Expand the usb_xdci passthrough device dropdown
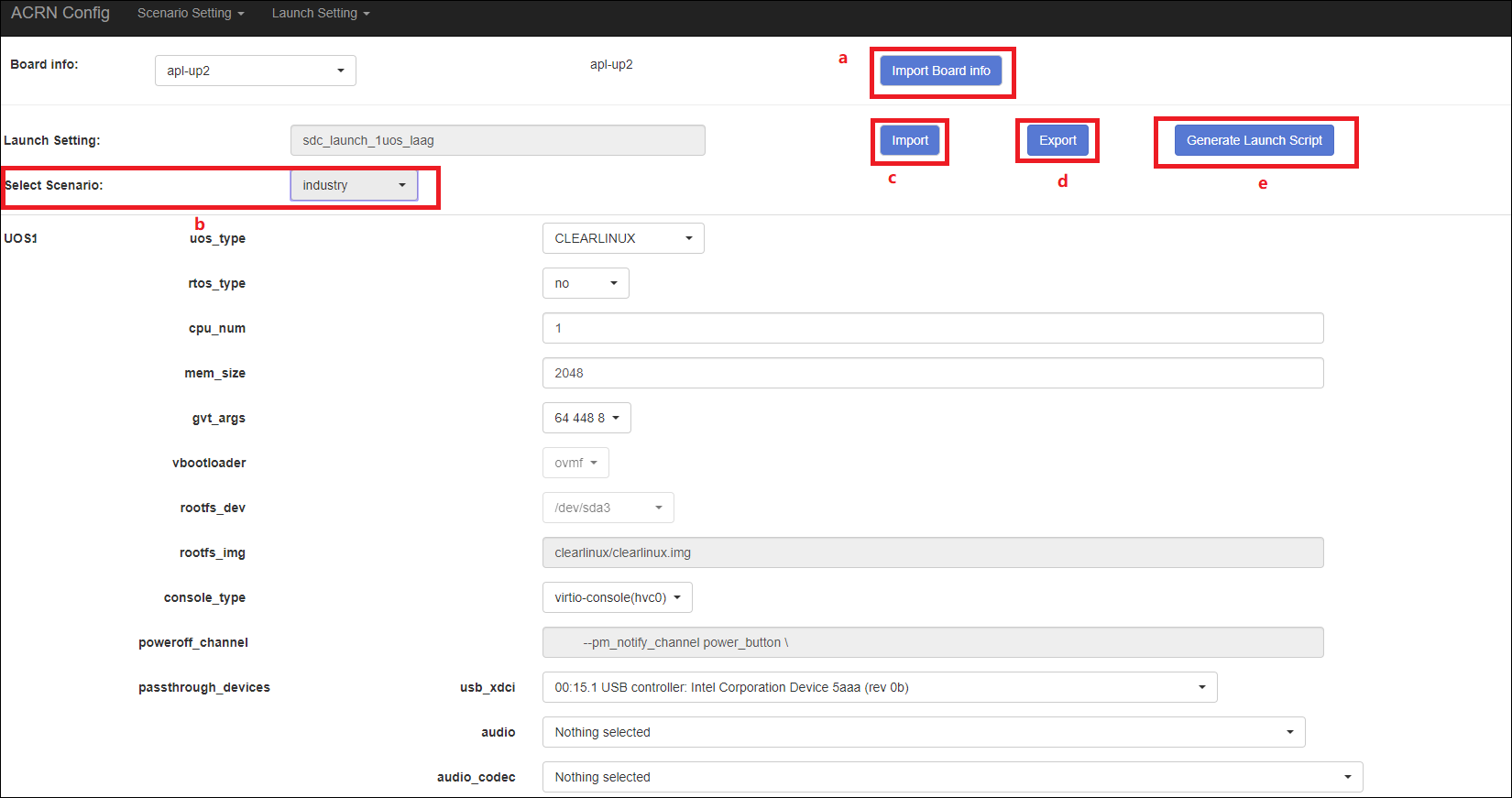 point(879,687)
